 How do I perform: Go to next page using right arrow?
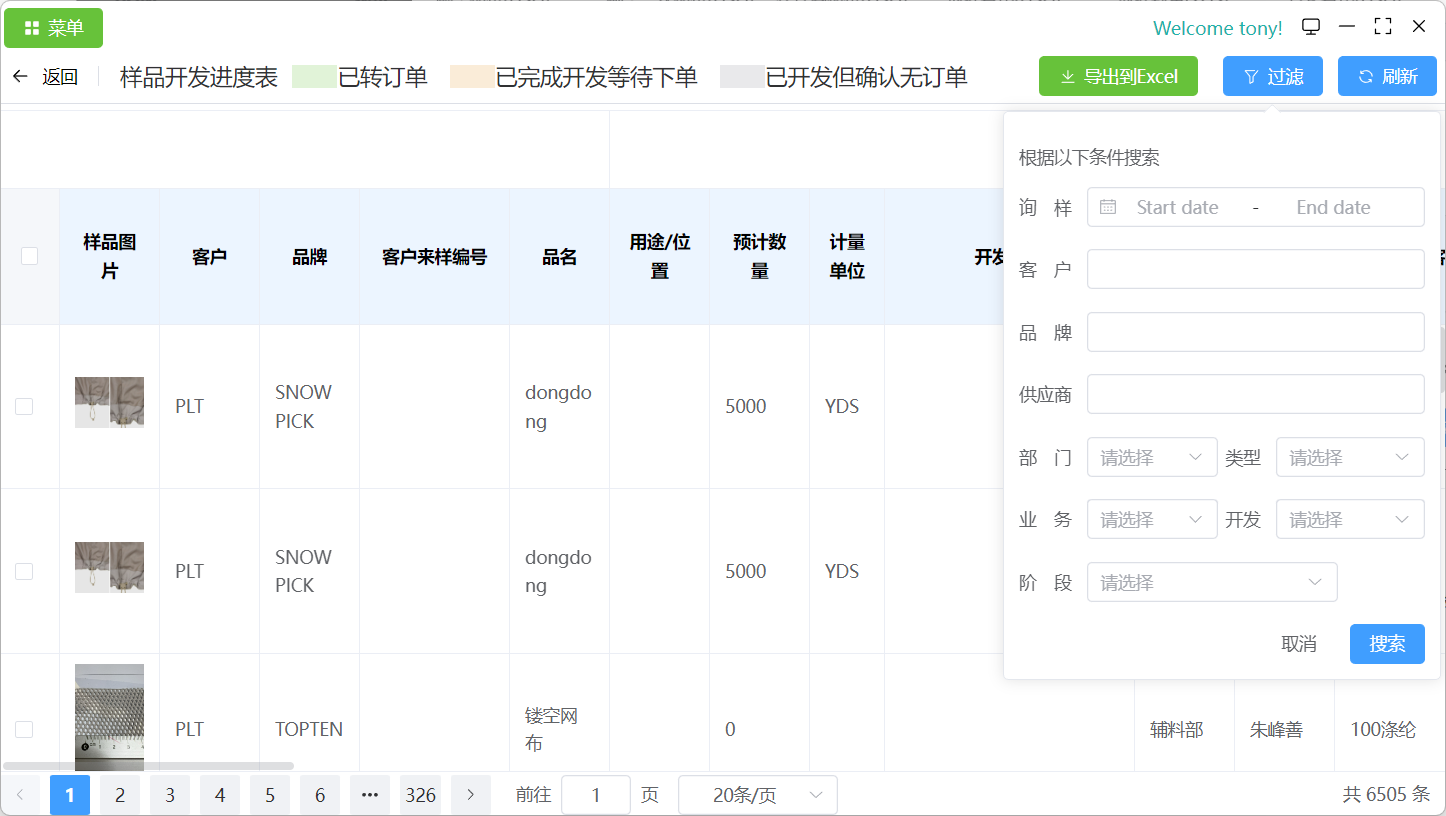tap(470, 795)
